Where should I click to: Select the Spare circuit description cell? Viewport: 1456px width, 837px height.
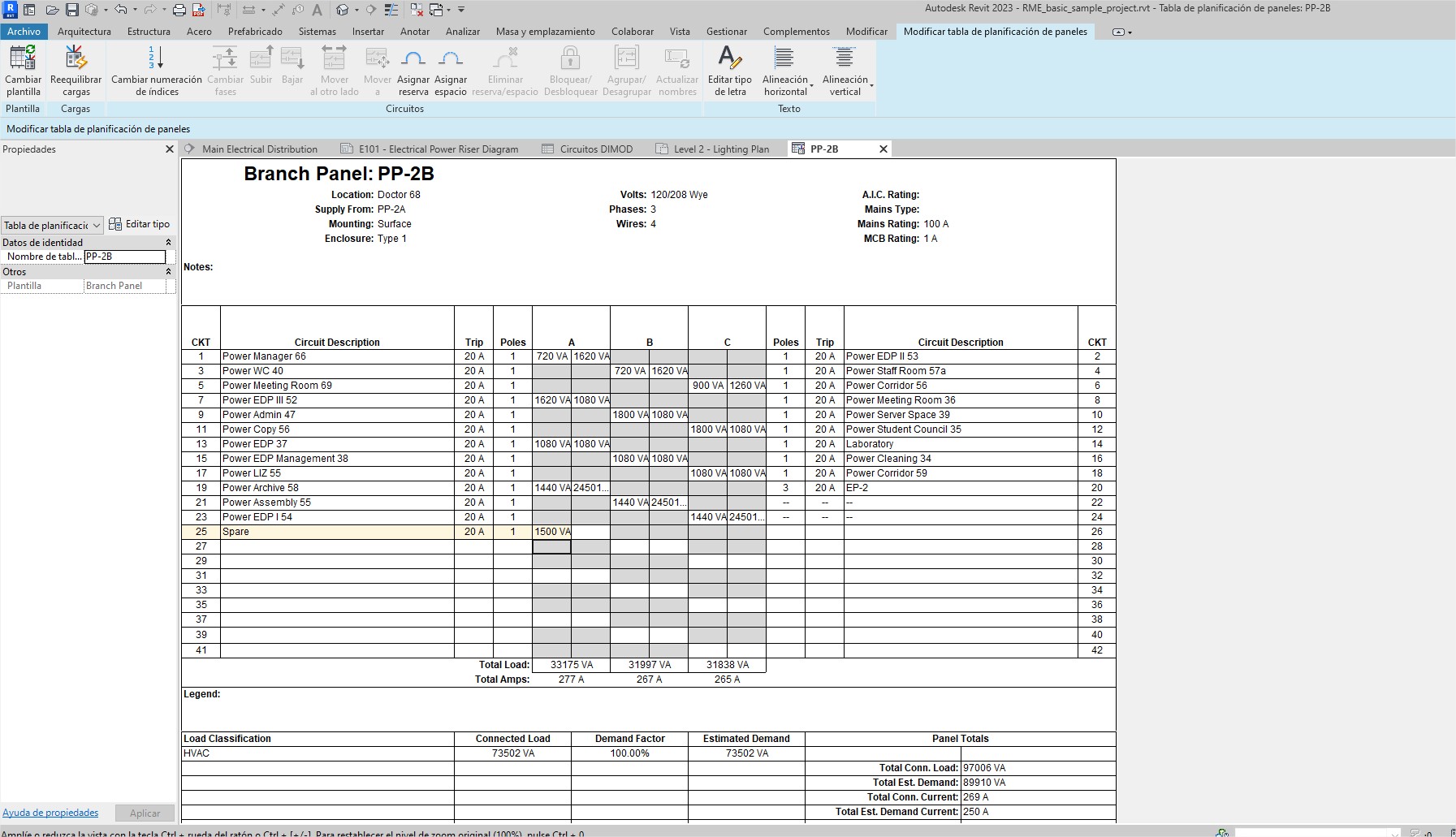tap(337, 532)
